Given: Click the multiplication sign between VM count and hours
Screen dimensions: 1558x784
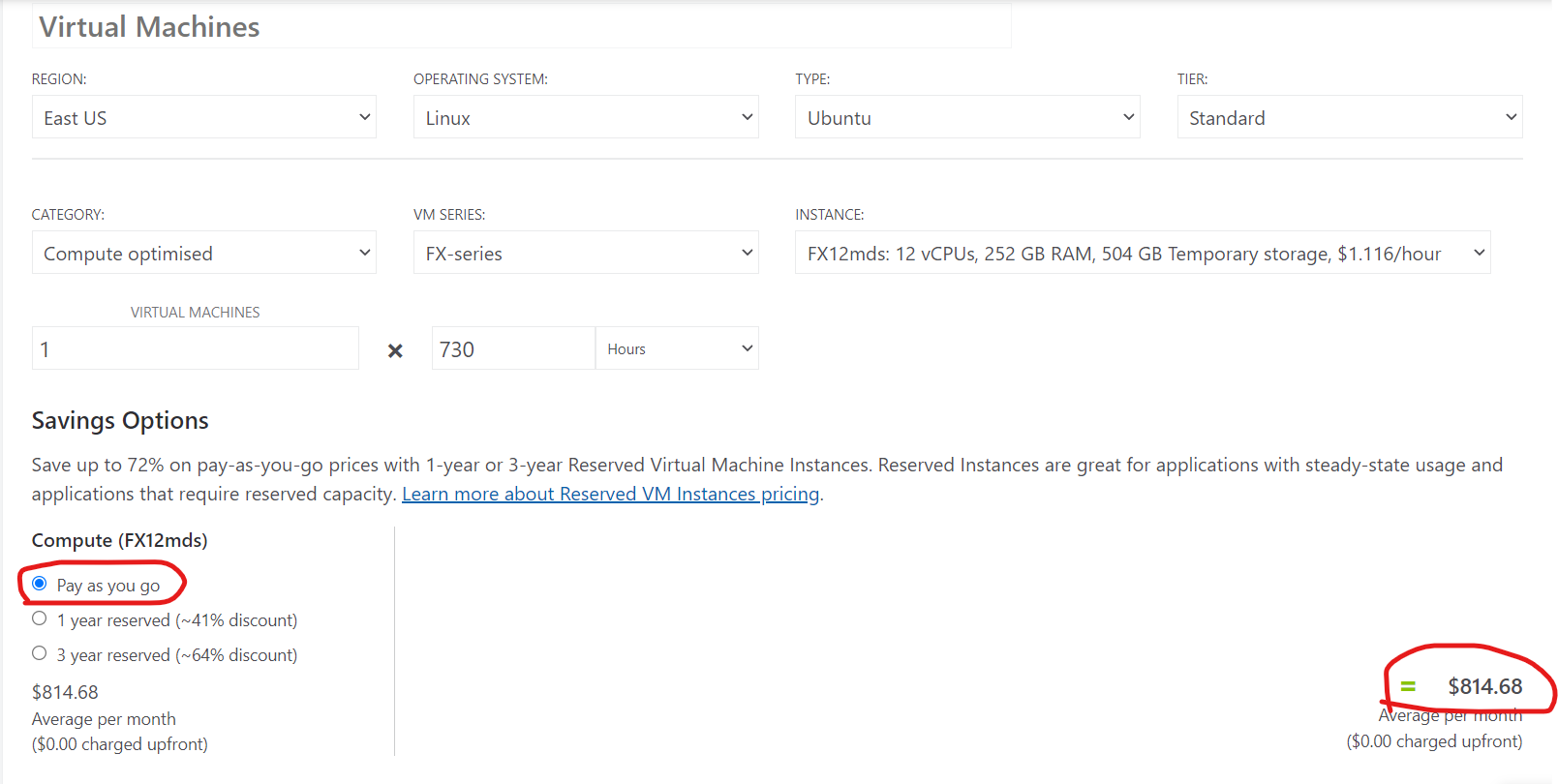Looking at the screenshot, I should (395, 350).
